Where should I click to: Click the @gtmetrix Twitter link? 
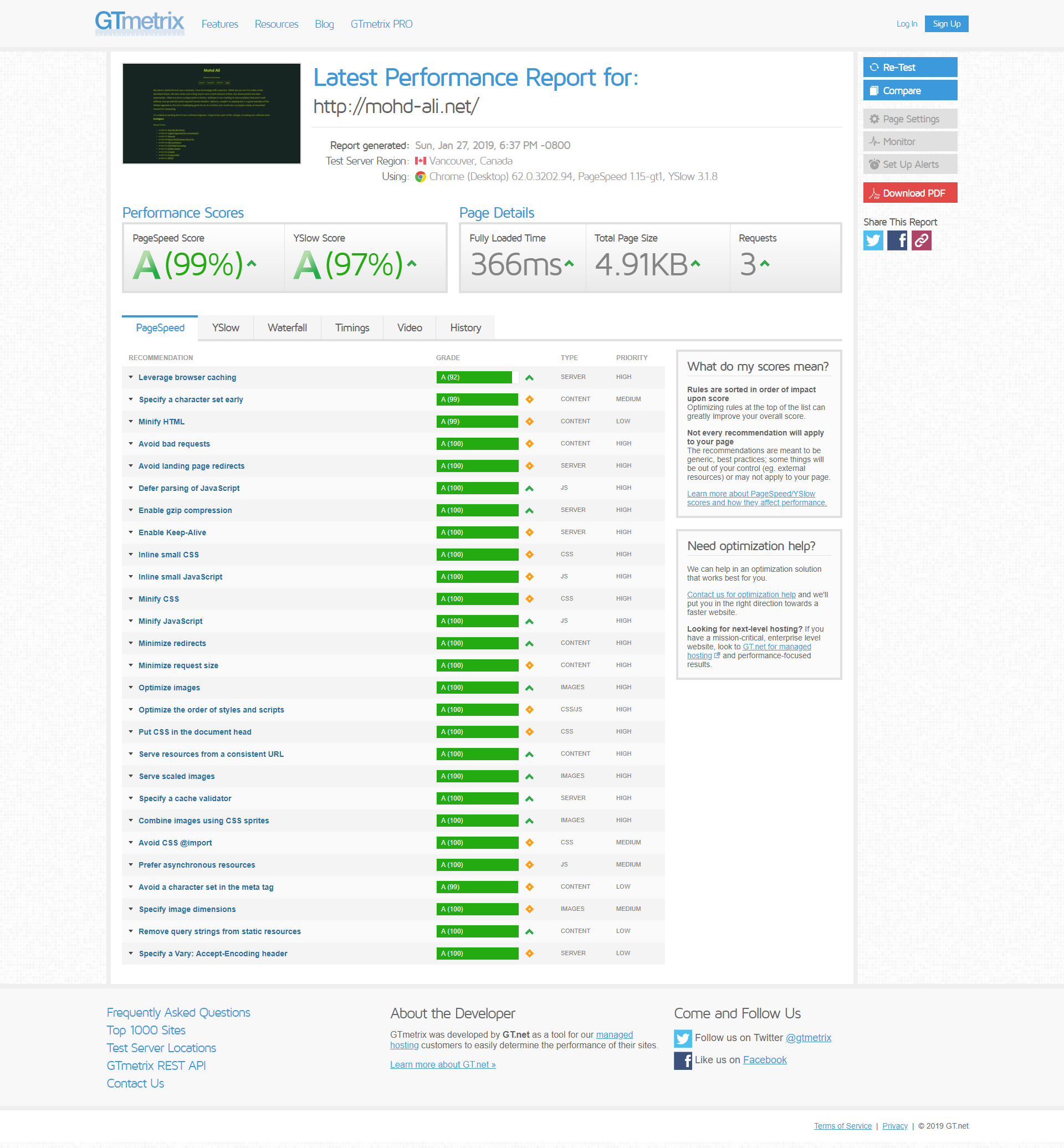tap(809, 1038)
